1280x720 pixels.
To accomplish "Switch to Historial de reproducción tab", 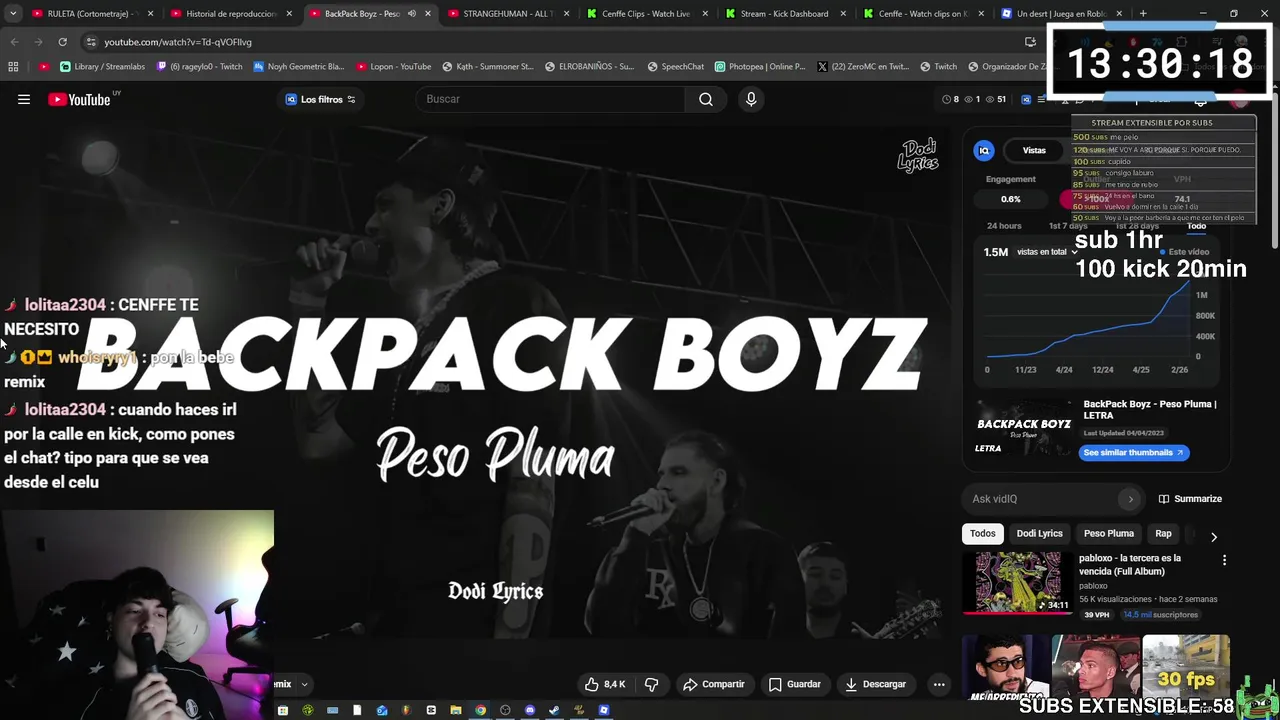I will (x=230, y=14).
